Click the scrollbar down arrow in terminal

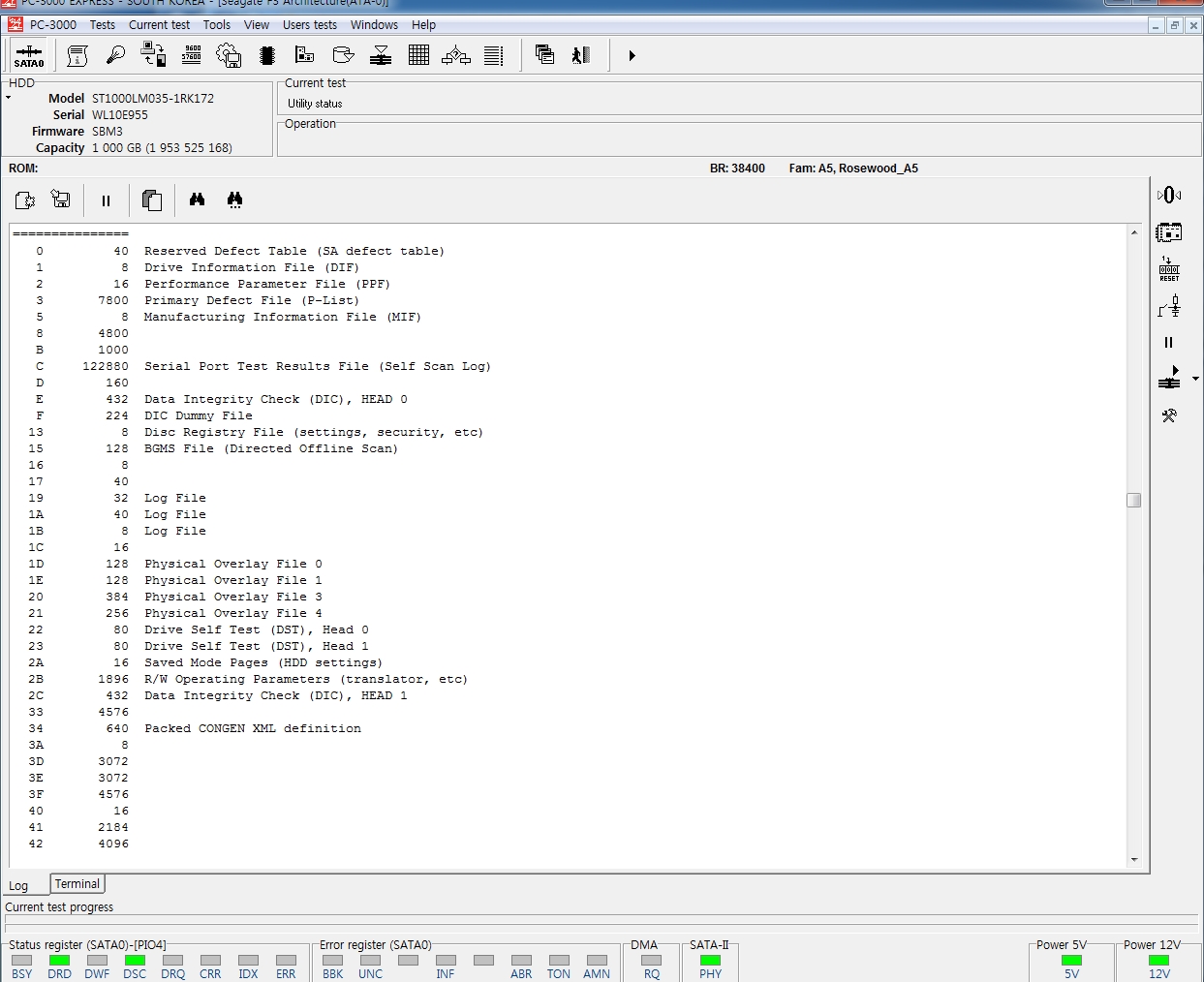tap(1133, 860)
